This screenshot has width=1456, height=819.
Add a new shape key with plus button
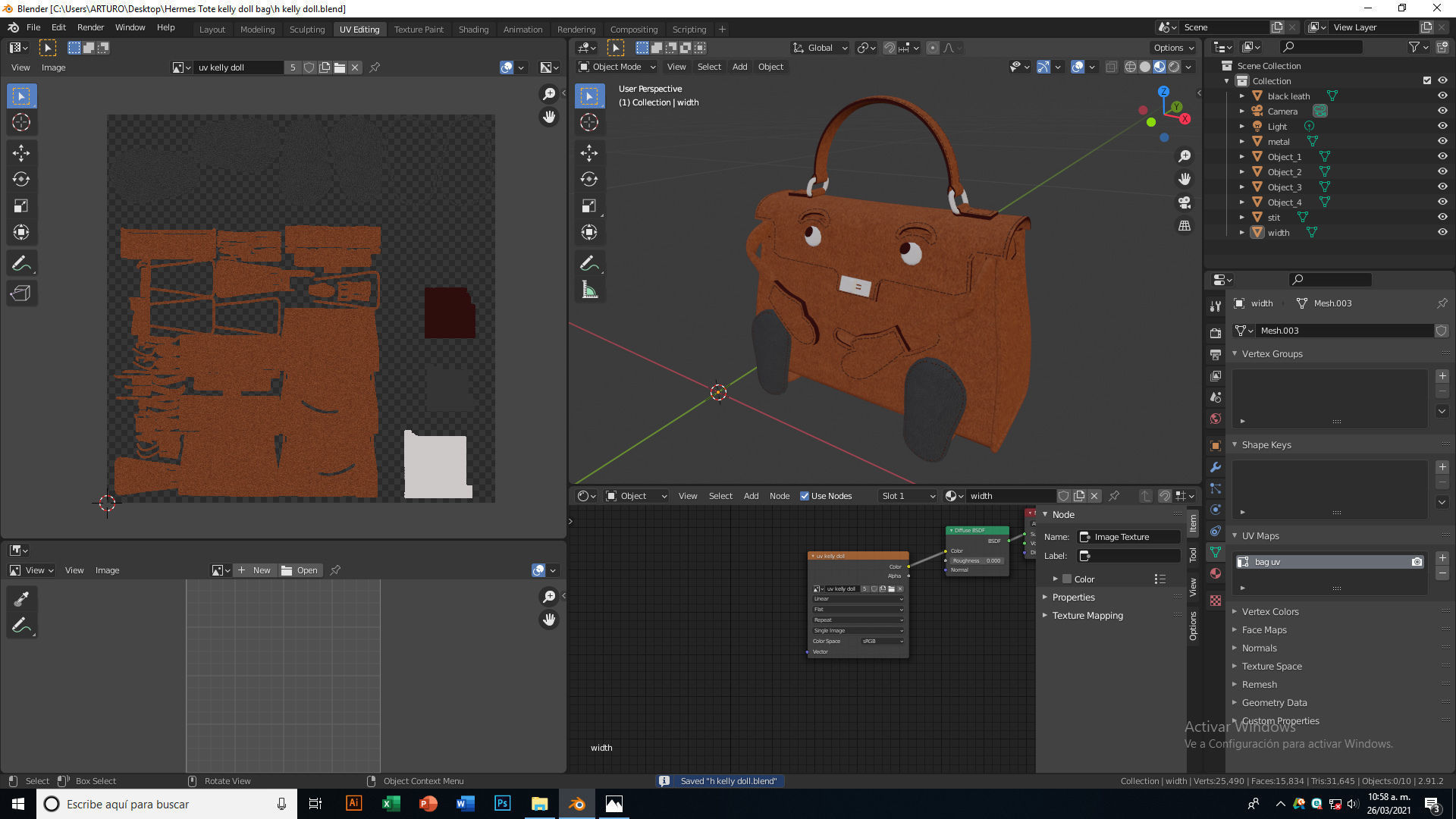pyautogui.click(x=1442, y=467)
